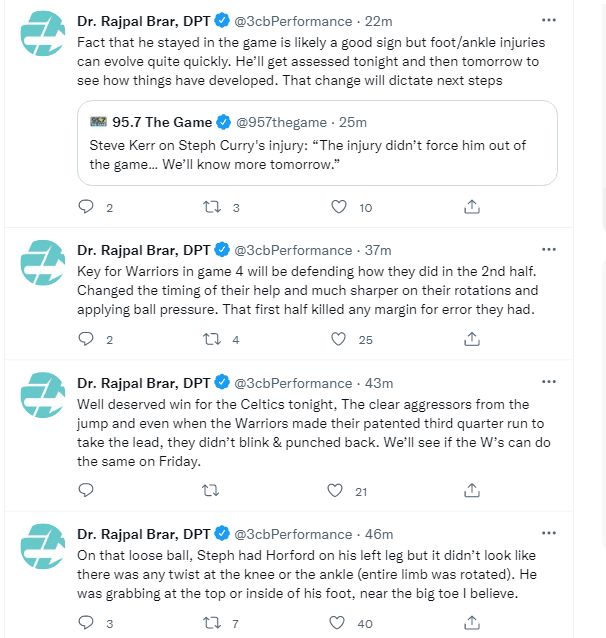Retweet the tweet posted 22m ago
The image size is (606, 638).
click(212, 207)
